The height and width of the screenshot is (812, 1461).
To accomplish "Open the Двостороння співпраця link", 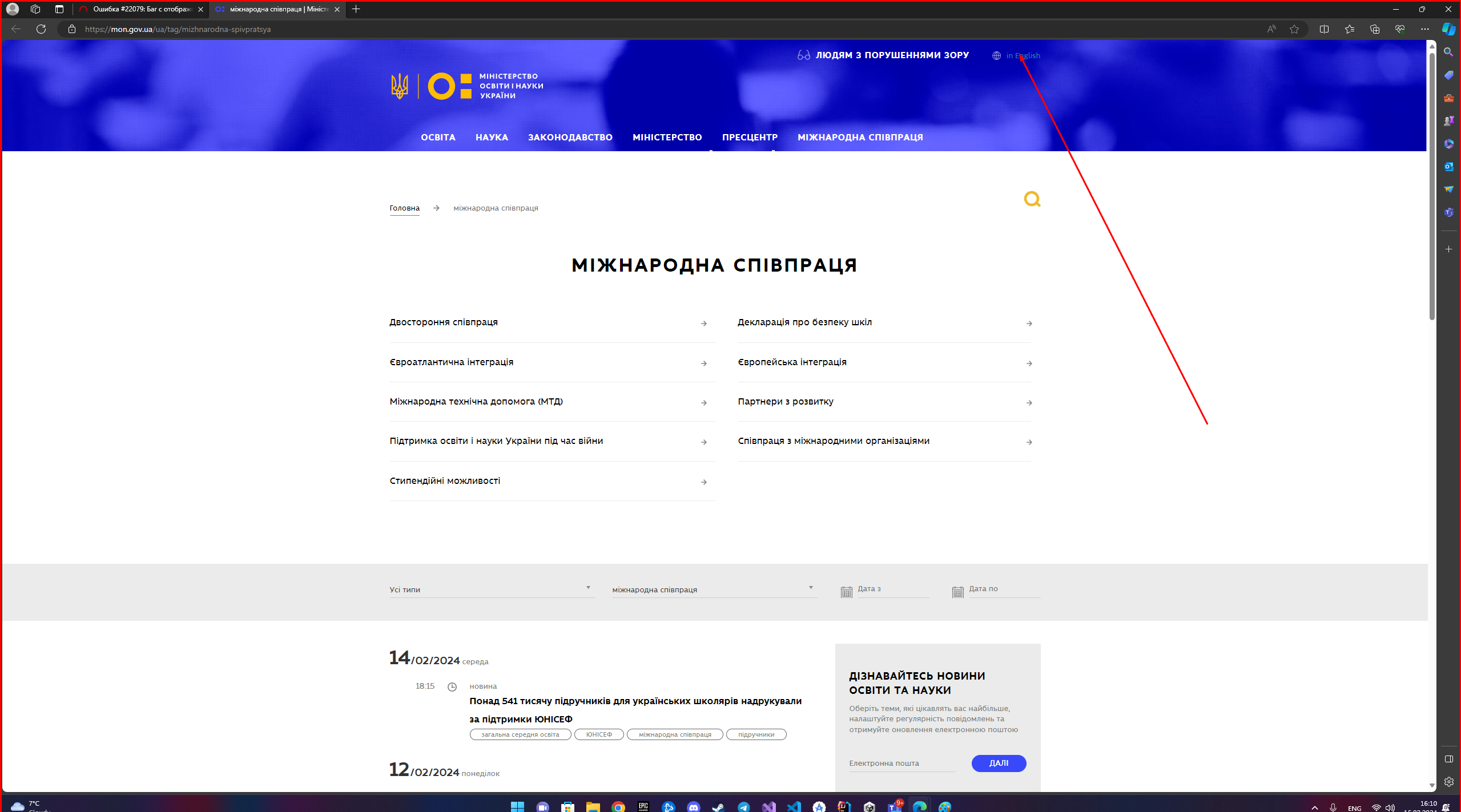I will point(443,322).
